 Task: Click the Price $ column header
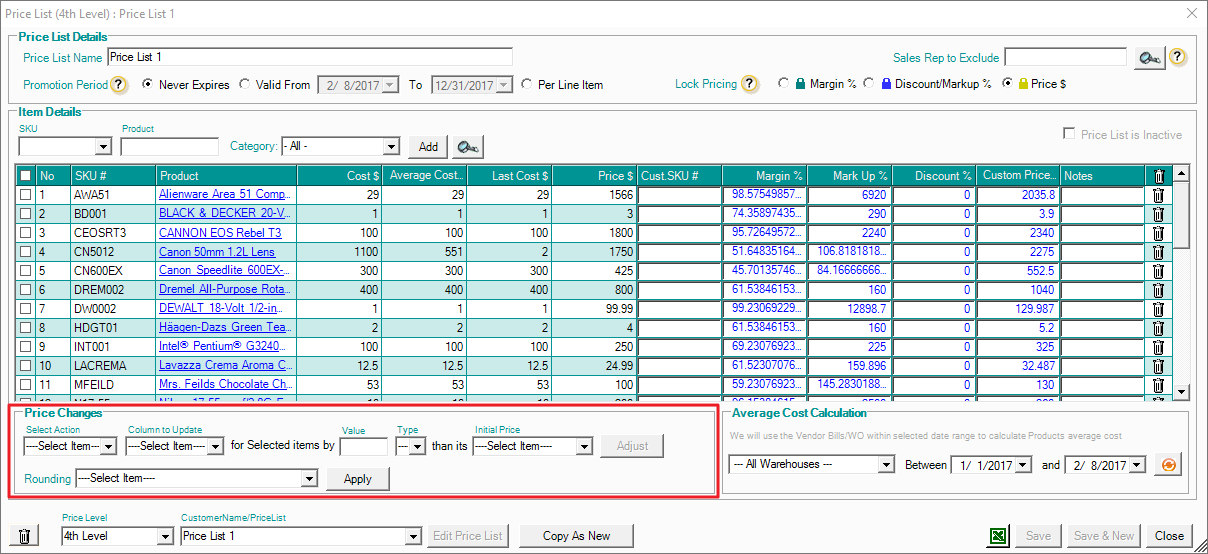[x=596, y=176]
